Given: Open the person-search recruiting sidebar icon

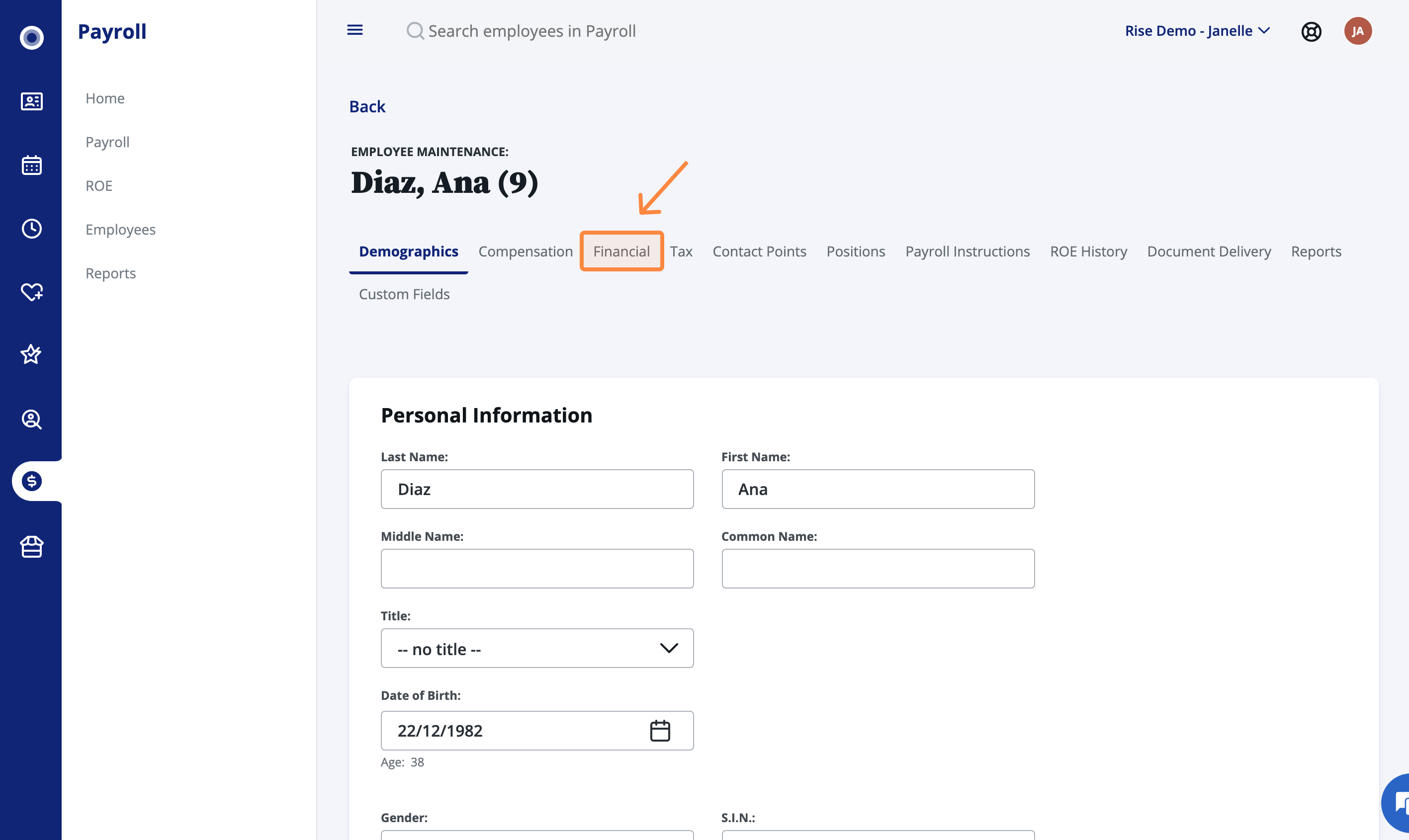Looking at the screenshot, I should click(32, 420).
